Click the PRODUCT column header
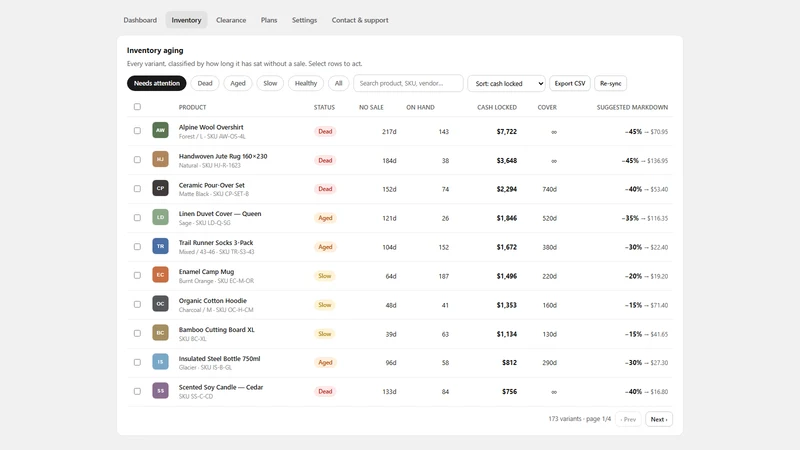 point(192,107)
